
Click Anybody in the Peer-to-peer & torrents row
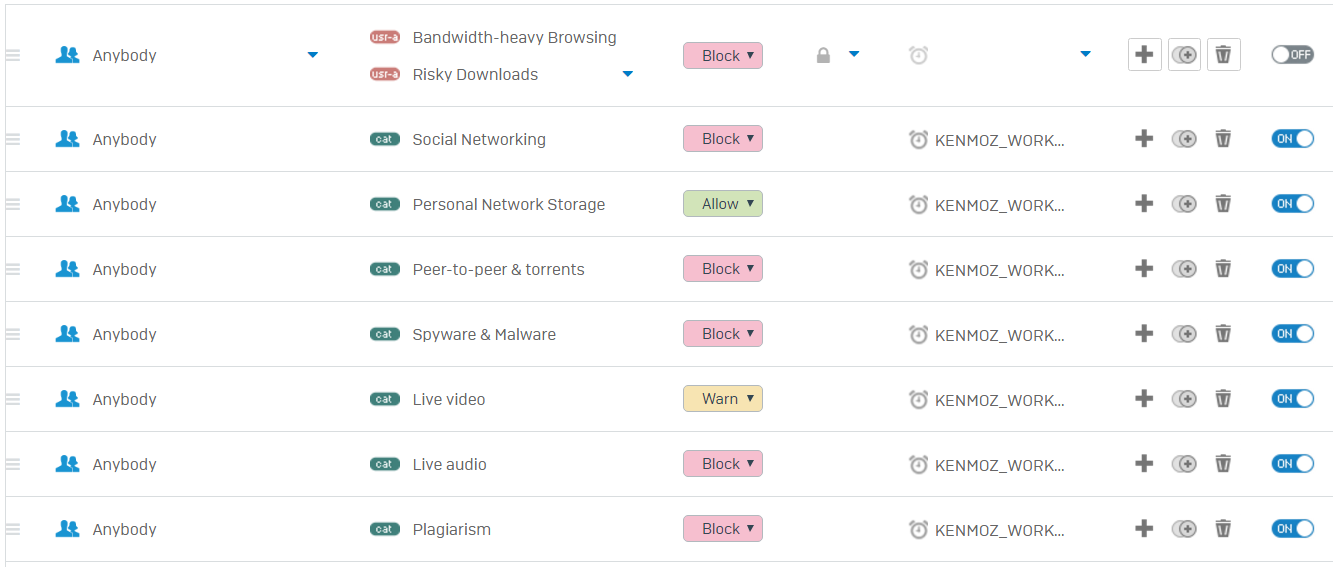coord(125,269)
